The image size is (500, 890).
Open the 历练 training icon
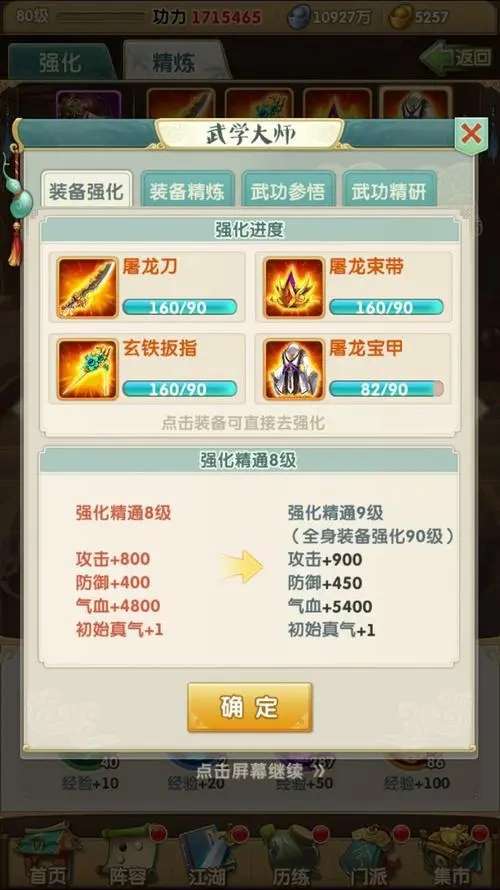coord(290,856)
